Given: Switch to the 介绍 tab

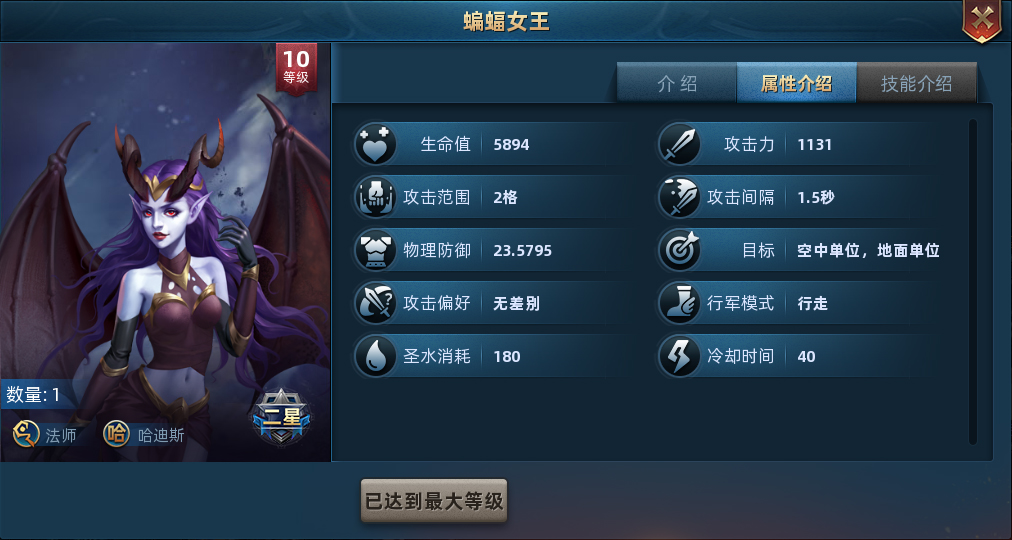Looking at the screenshot, I should tap(677, 83).
